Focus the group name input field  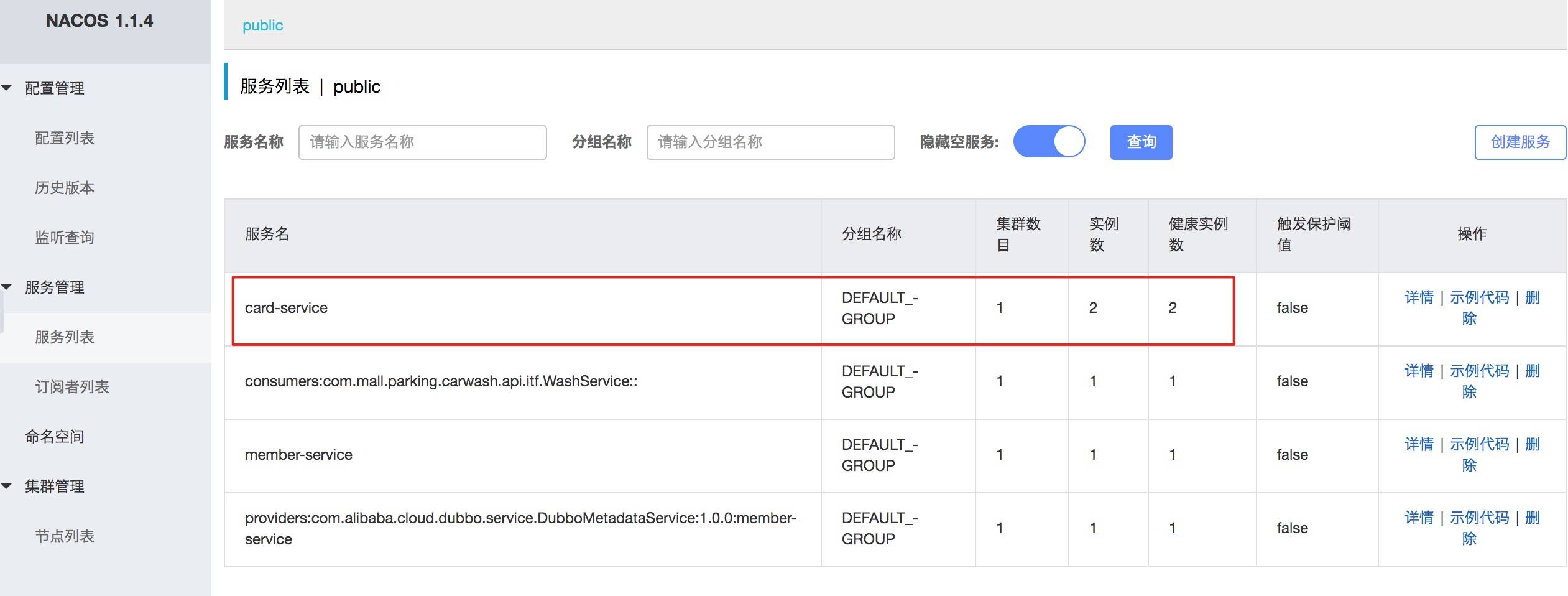(x=770, y=142)
